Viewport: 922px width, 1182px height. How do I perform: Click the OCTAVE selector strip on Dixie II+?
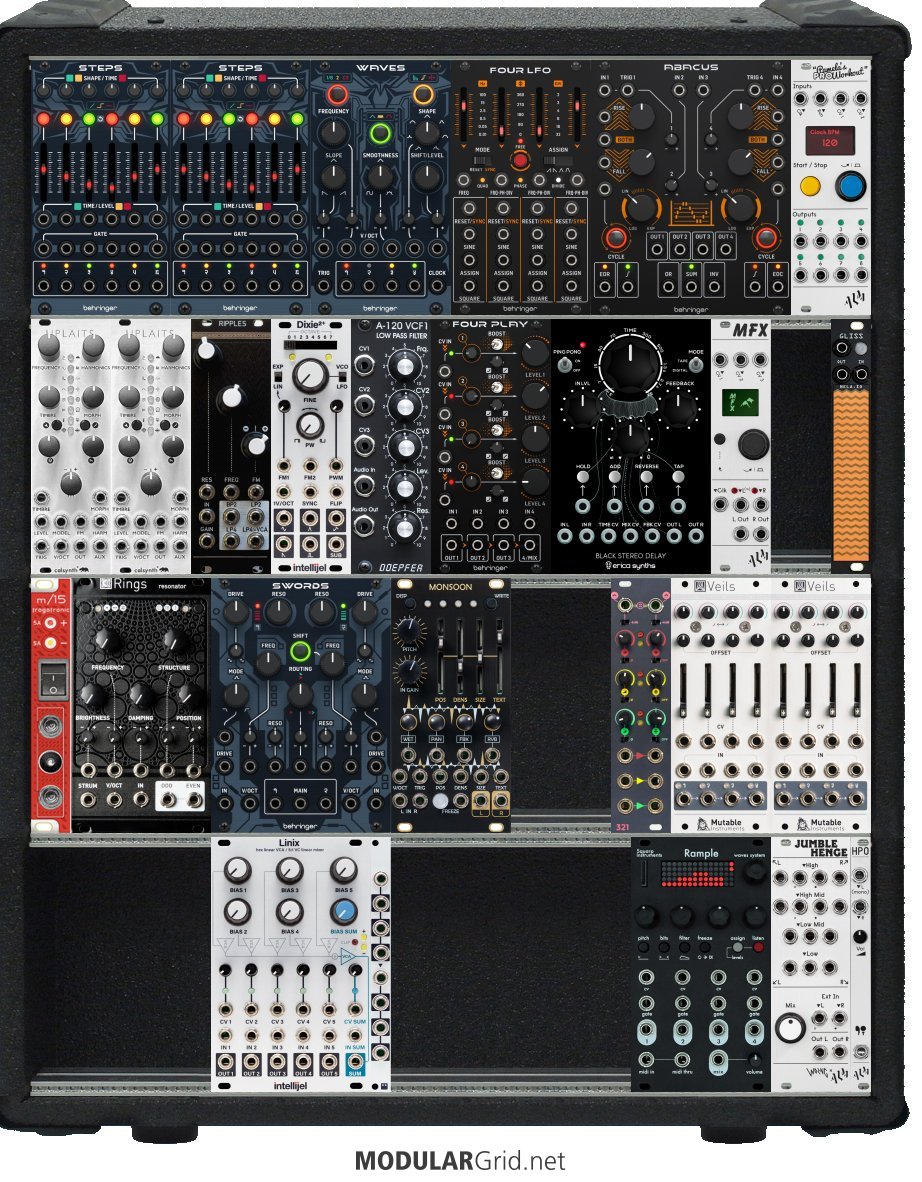pyautogui.click(x=310, y=345)
